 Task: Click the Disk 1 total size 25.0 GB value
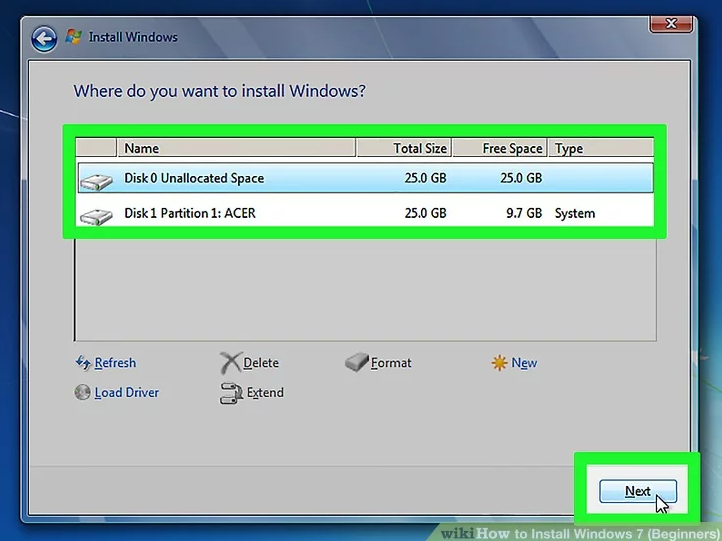coord(425,213)
